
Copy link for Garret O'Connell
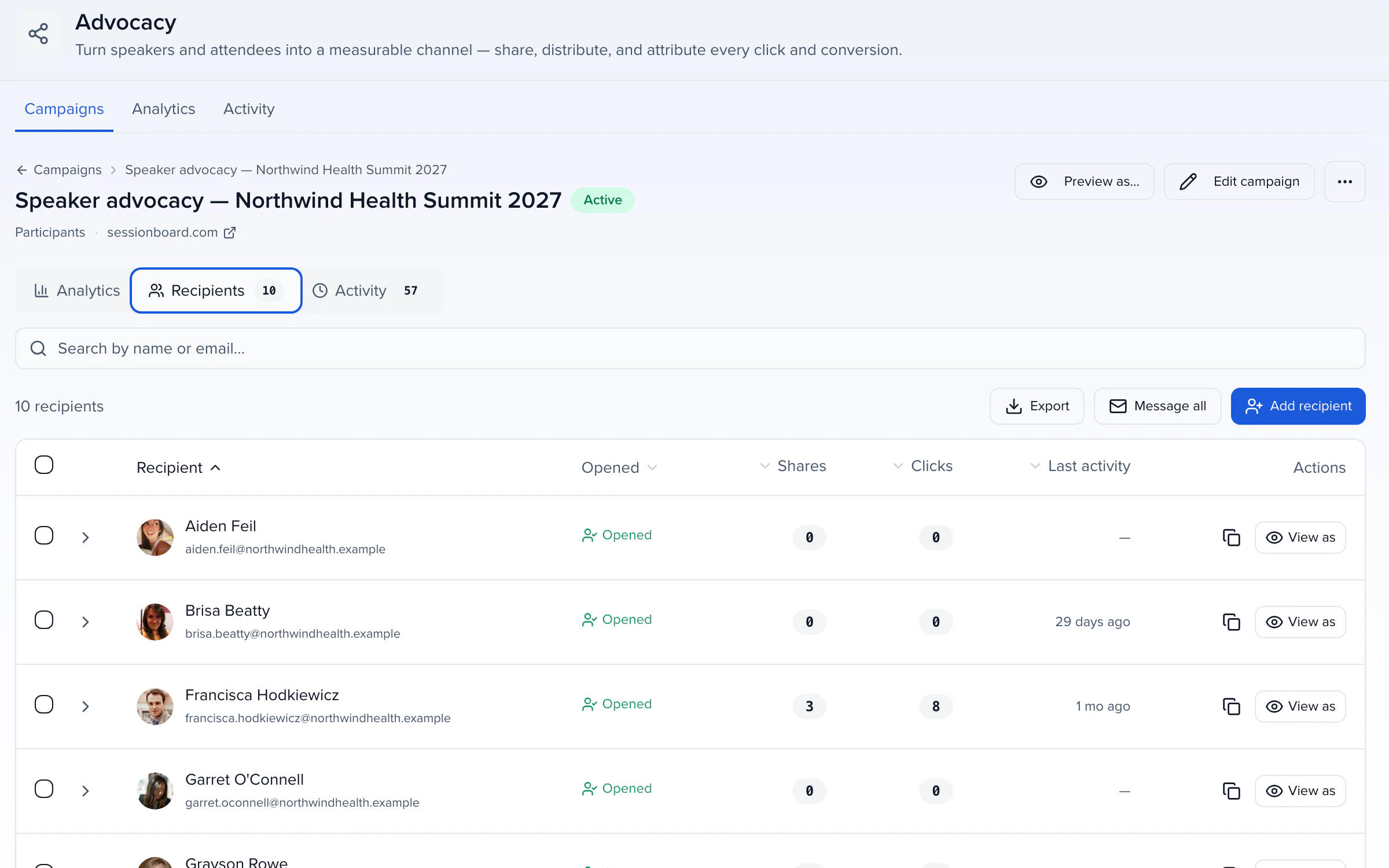(x=1231, y=791)
